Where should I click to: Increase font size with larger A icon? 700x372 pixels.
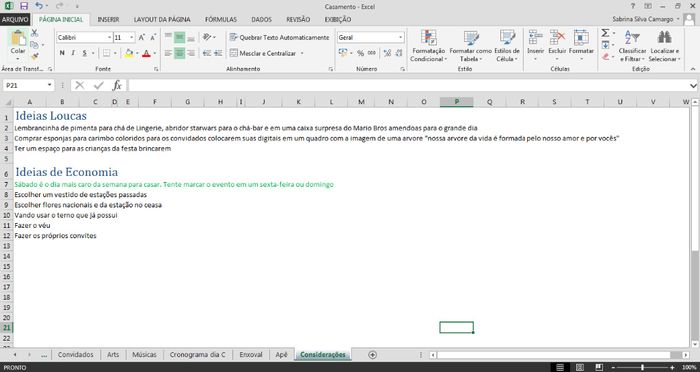[x=142, y=38]
